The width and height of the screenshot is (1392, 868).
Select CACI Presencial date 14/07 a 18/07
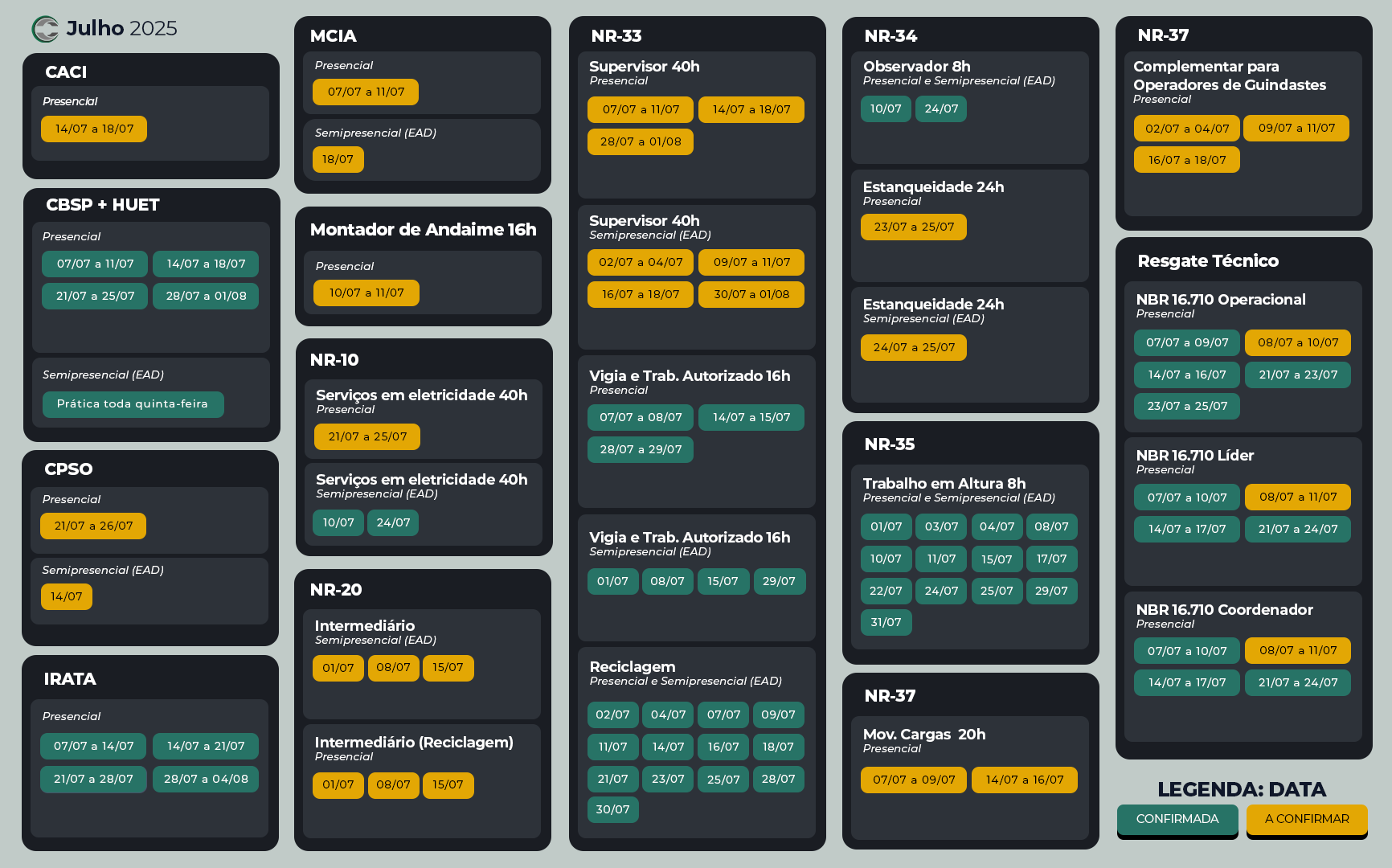94,129
